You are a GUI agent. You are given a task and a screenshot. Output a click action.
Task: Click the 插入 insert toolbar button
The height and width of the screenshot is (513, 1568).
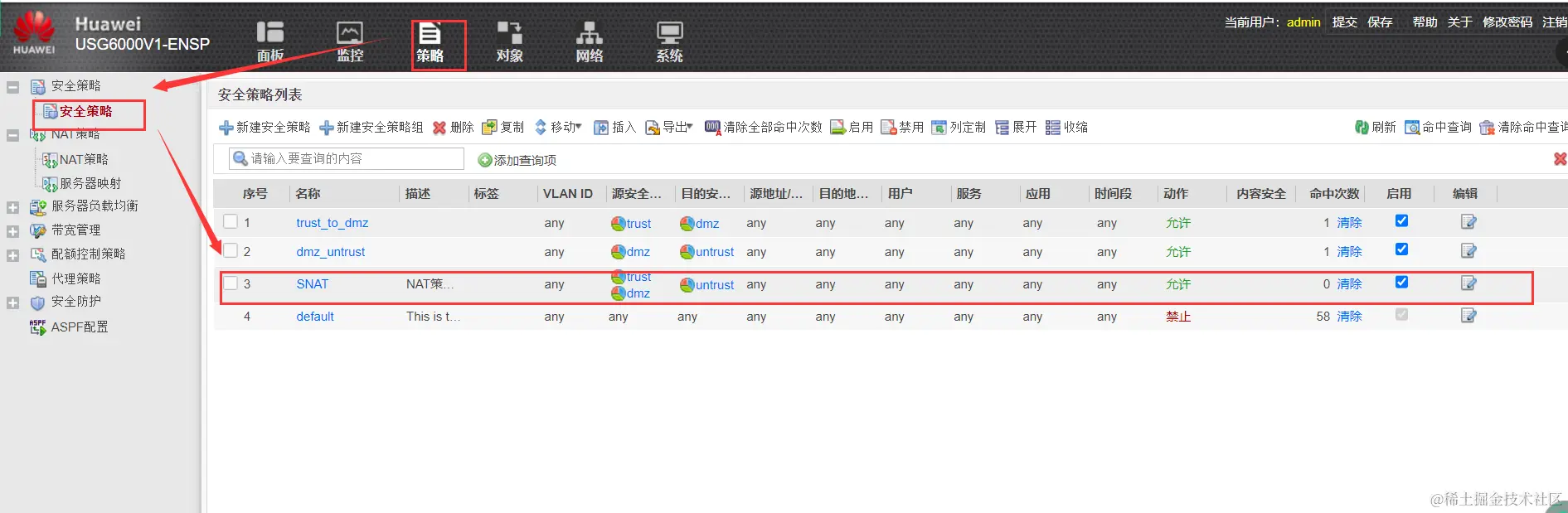(x=614, y=127)
